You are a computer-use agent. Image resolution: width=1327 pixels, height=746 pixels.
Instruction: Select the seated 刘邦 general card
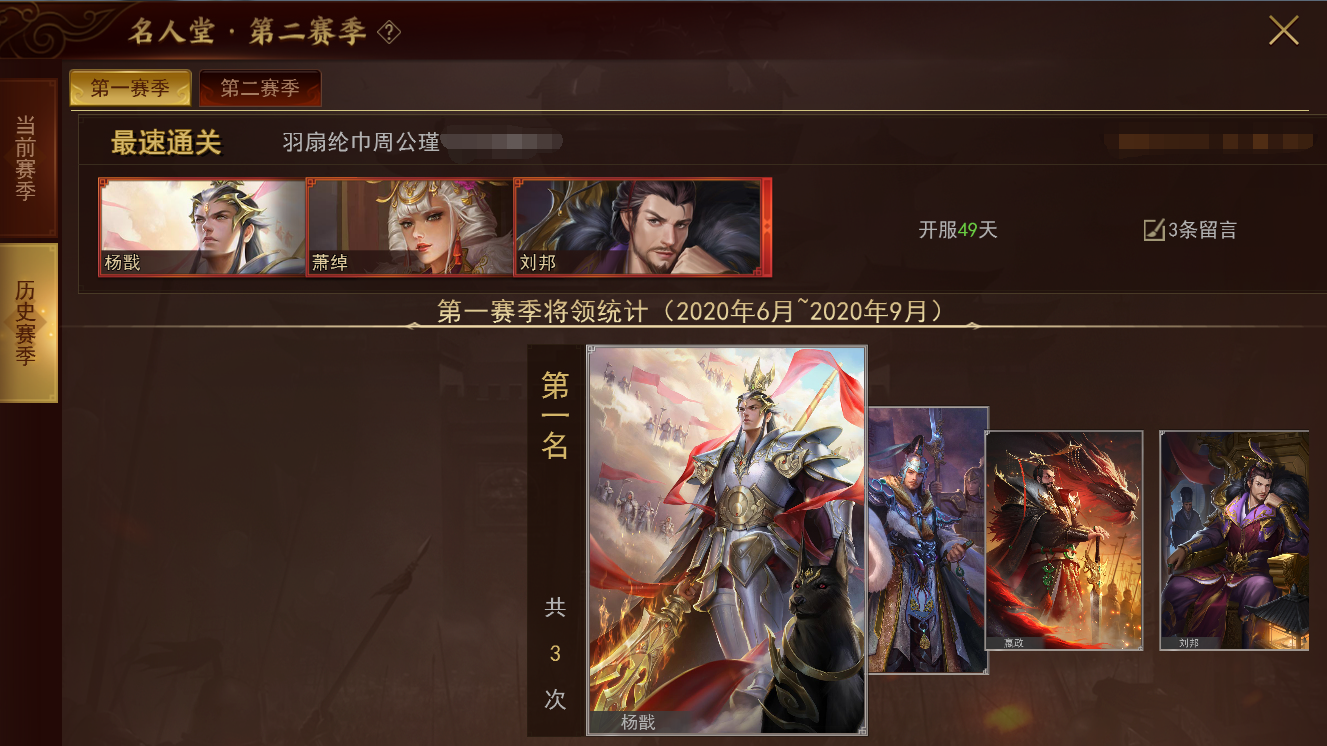pos(1234,540)
